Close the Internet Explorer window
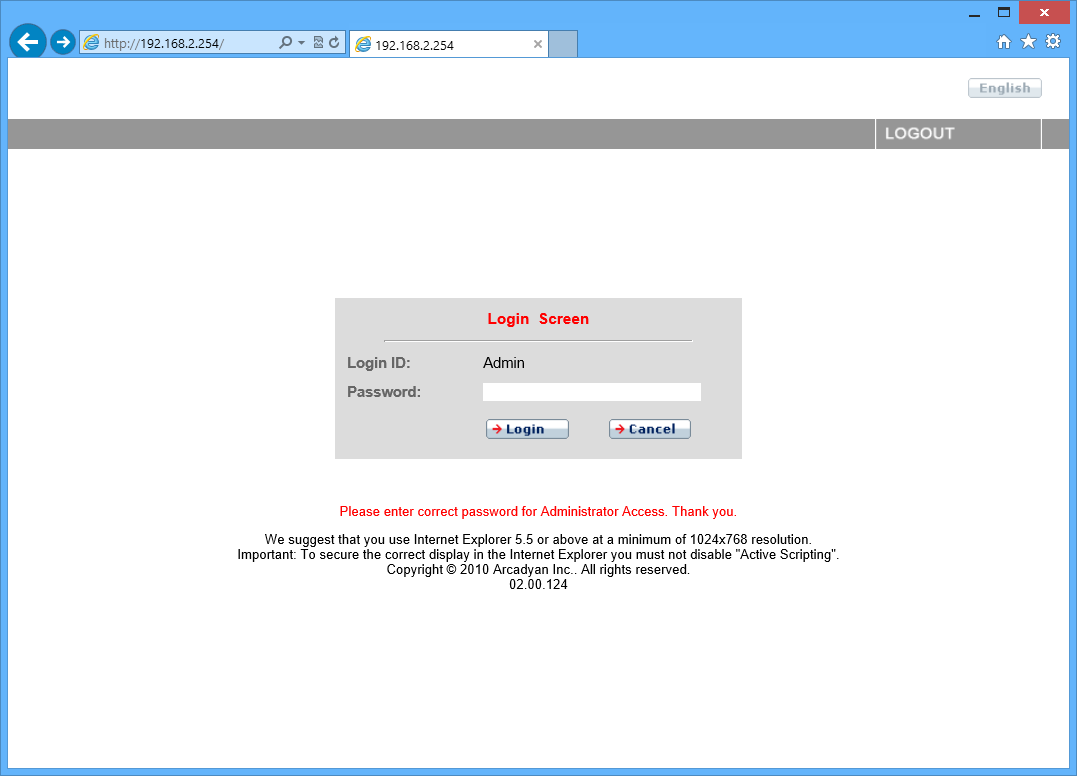The width and height of the screenshot is (1077, 776). point(1044,13)
